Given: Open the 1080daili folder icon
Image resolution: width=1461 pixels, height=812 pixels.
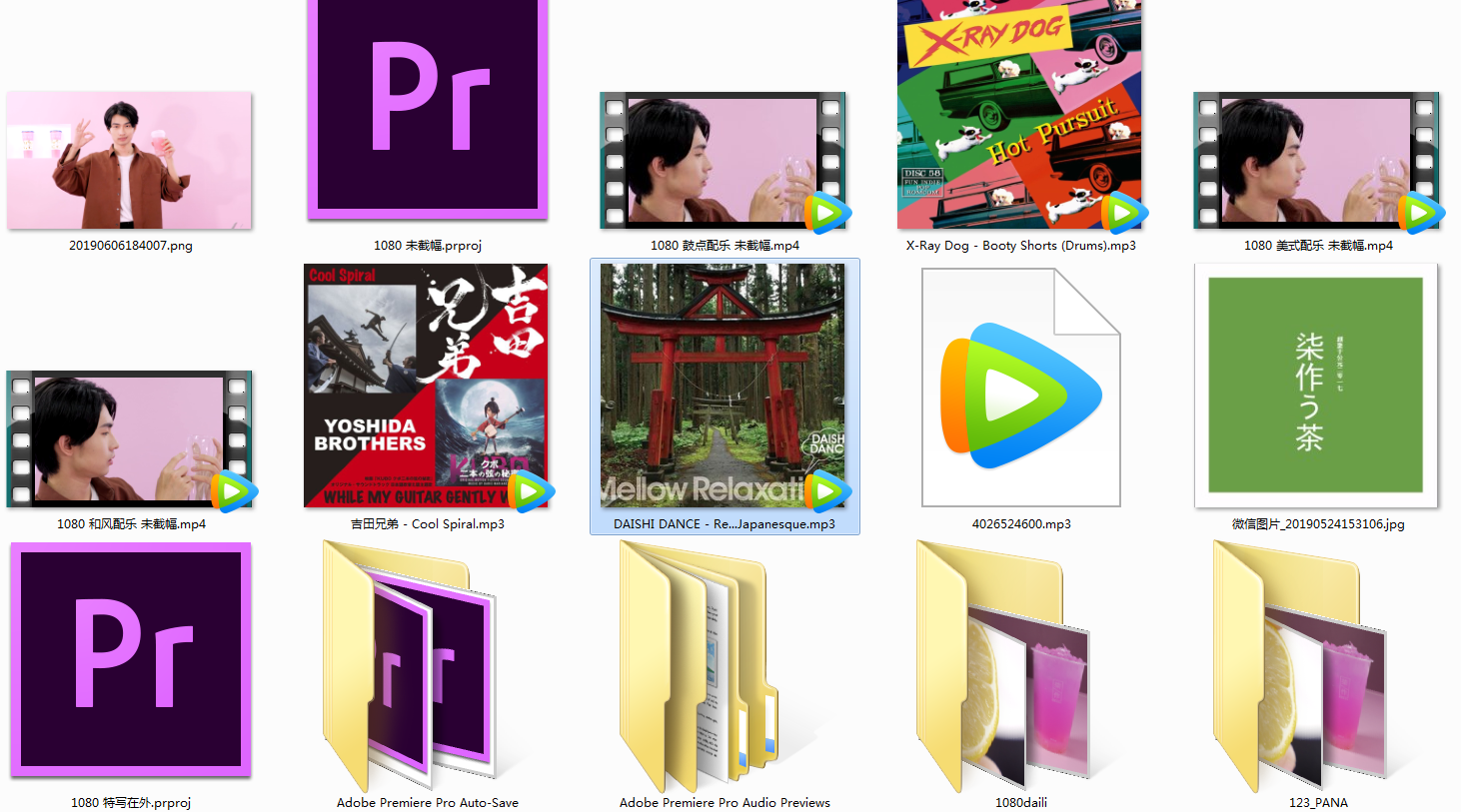Looking at the screenshot, I should pyautogui.click(x=1002, y=665).
